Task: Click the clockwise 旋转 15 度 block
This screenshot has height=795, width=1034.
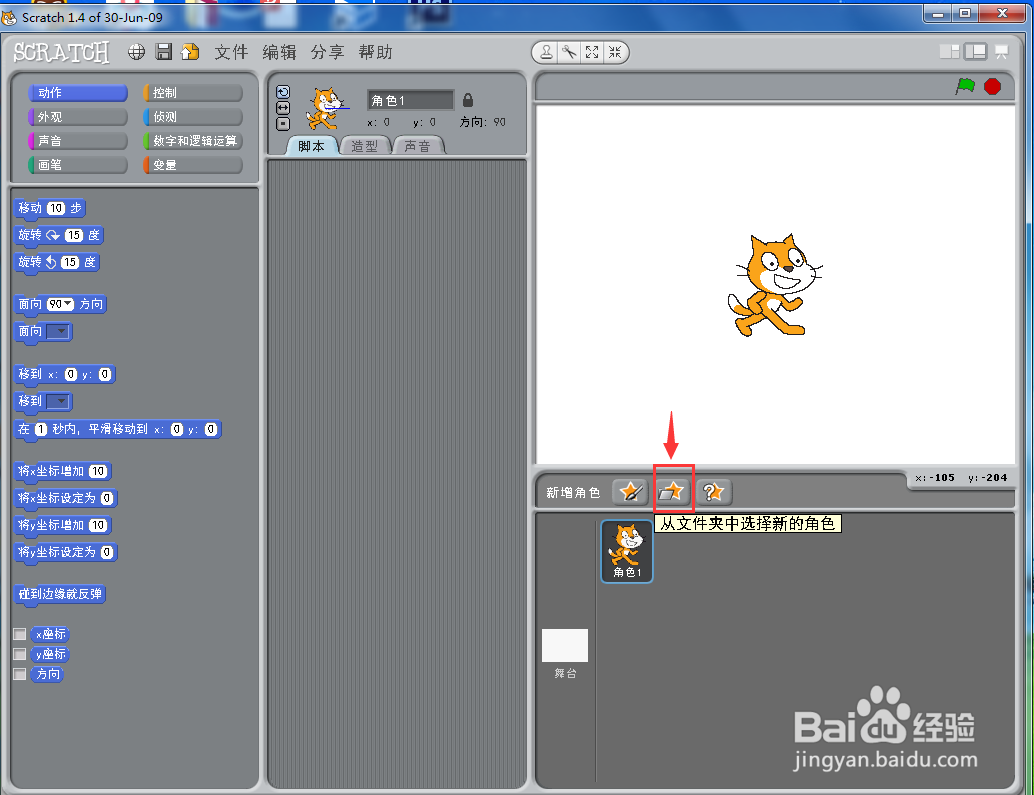Action: pos(59,235)
